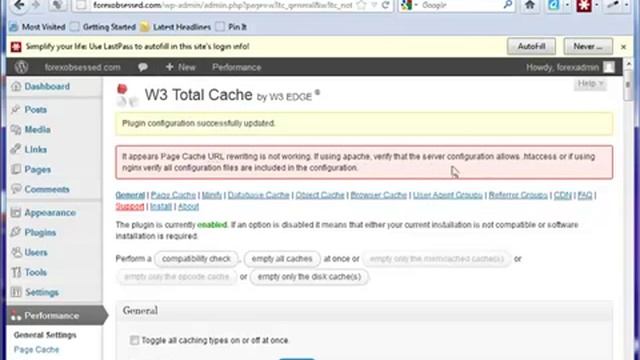Click the Object Cache tab link
This screenshot has width=640, height=360.
320,195
